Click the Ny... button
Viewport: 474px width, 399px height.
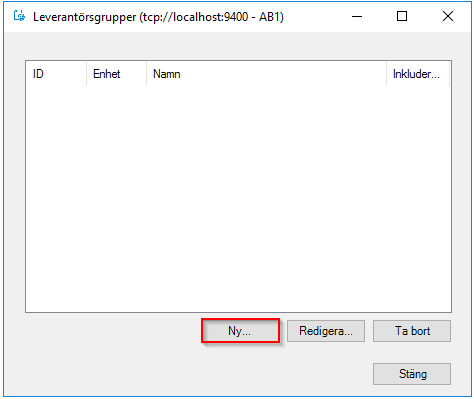click(240, 331)
